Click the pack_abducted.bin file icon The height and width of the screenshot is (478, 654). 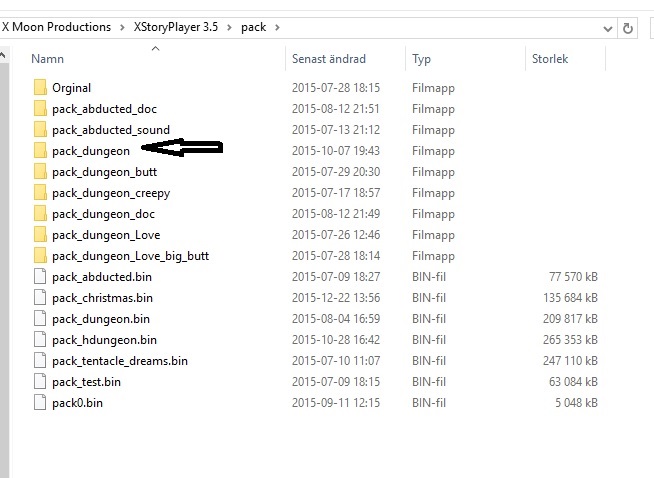(x=40, y=277)
